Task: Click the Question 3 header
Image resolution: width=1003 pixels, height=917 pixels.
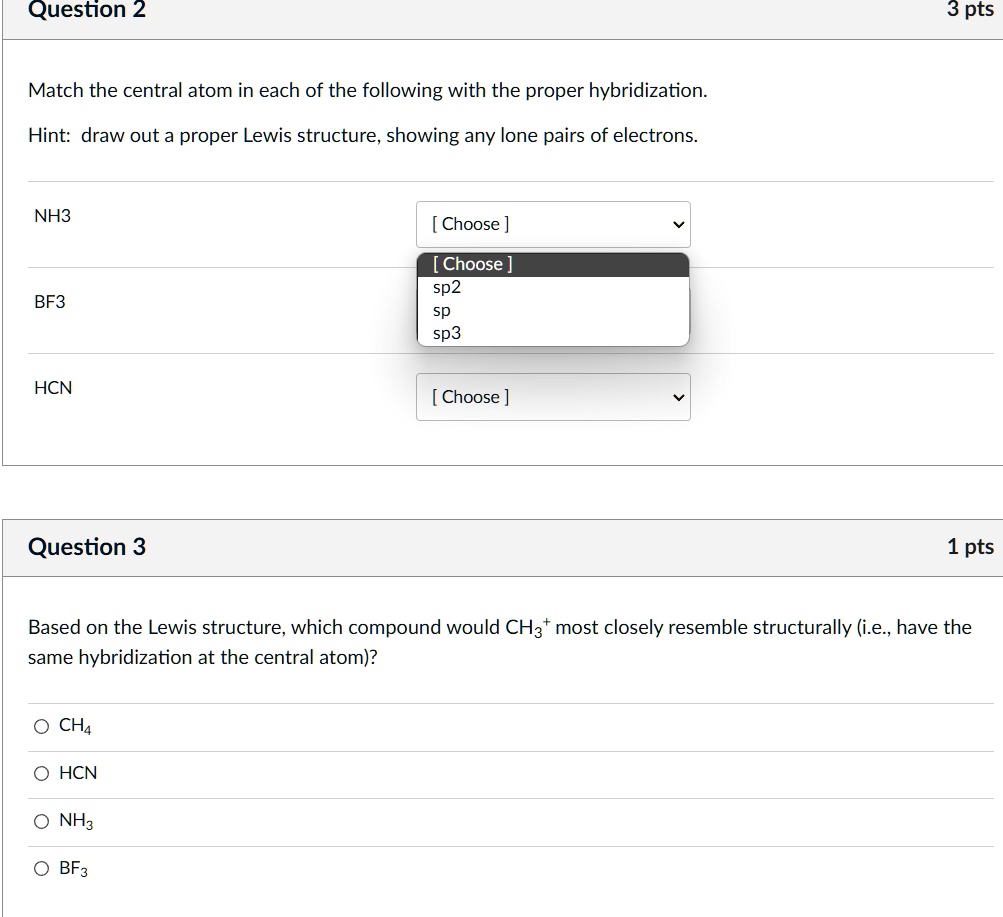Action: [x=86, y=547]
